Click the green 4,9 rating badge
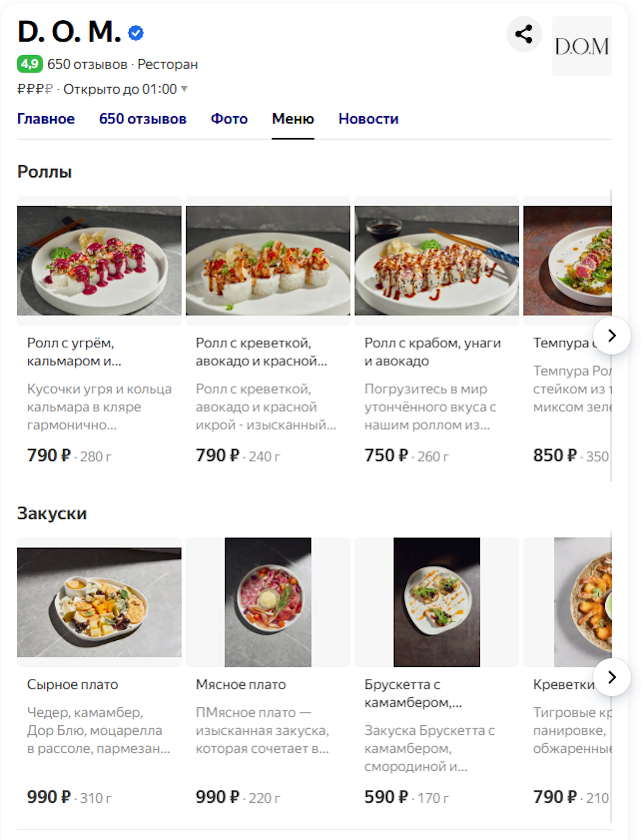Screen dimensions: 643x840 (29, 64)
